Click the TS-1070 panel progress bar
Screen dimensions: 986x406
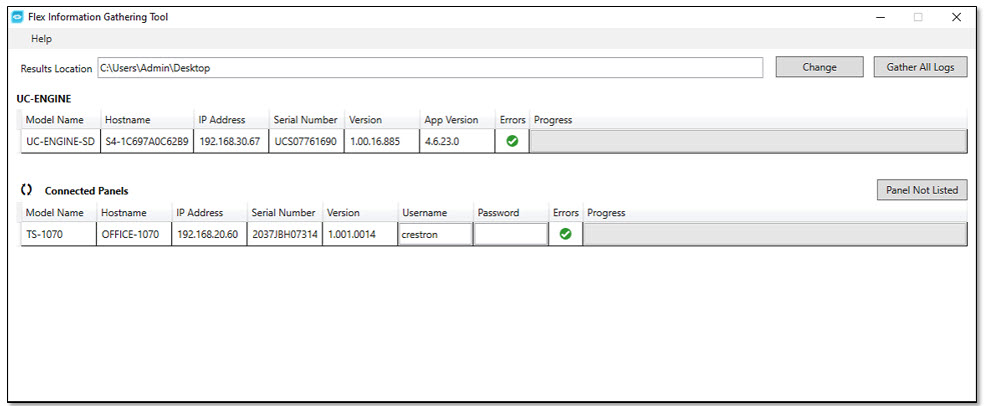[774, 234]
